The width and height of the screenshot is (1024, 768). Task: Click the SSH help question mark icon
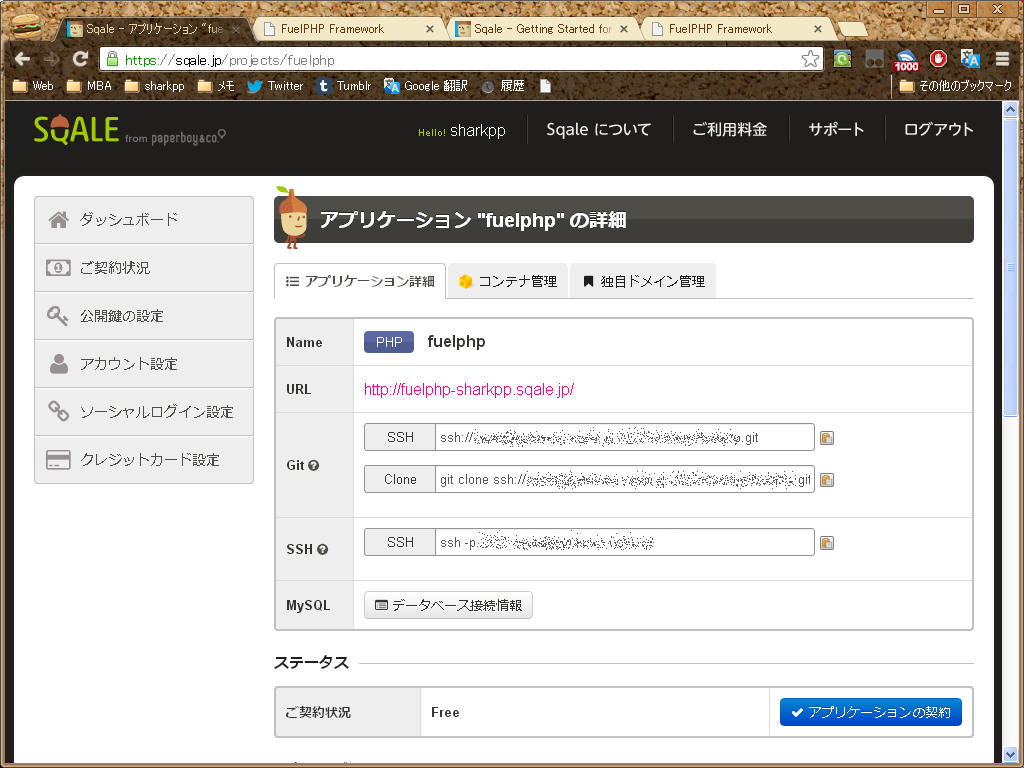pos(322,549)
